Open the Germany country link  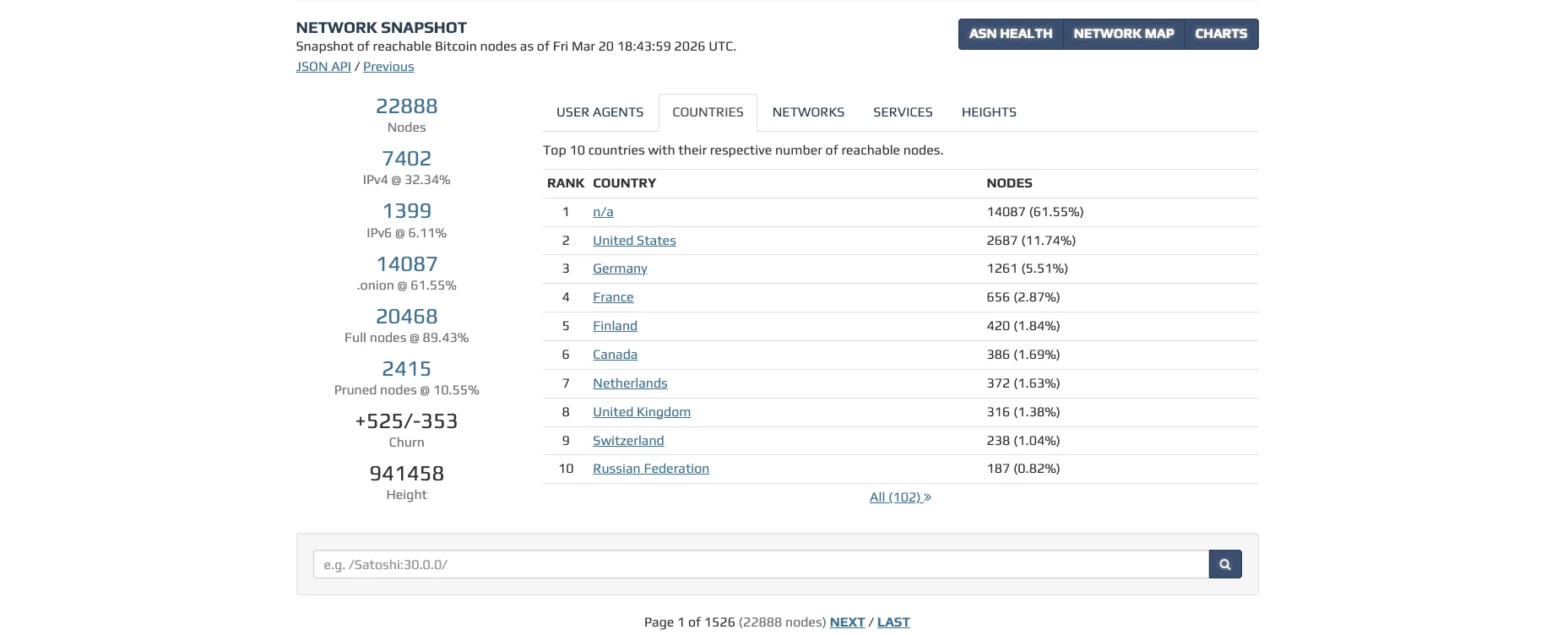pos(620,269)
